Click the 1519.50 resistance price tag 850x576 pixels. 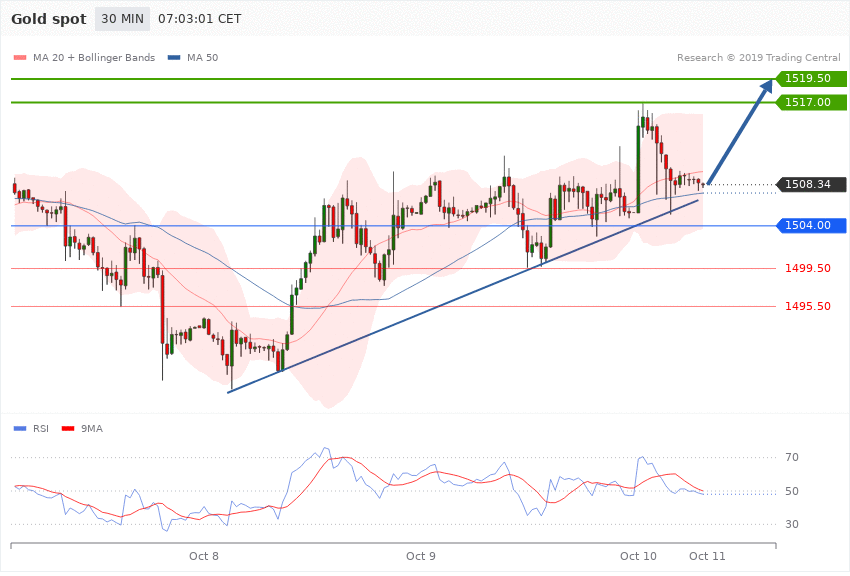pos(811,79)
